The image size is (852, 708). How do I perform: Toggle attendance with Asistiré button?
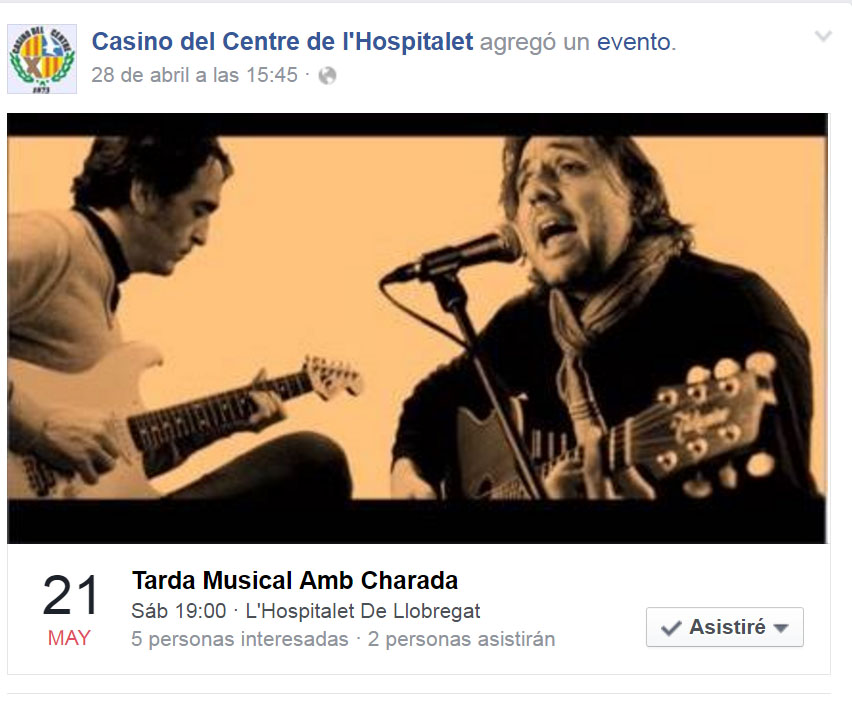[x=724, y=627]
